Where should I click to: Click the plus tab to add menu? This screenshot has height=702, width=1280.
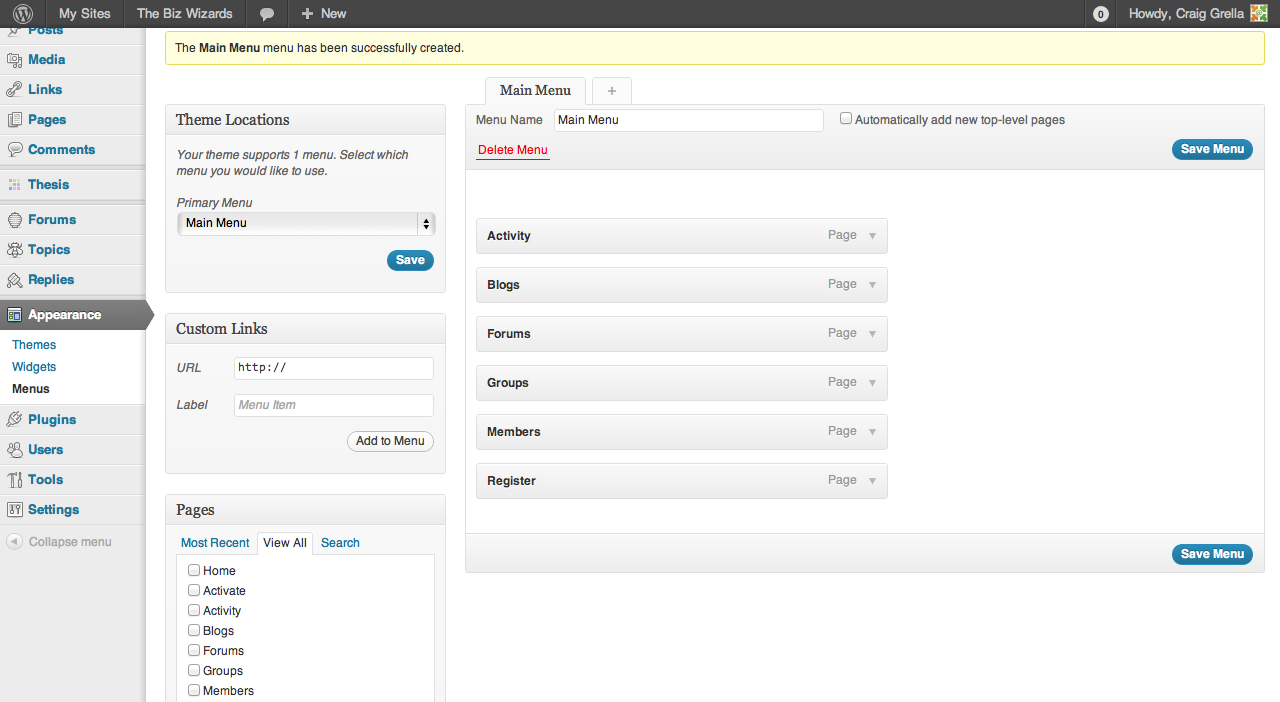coord(612,91)
